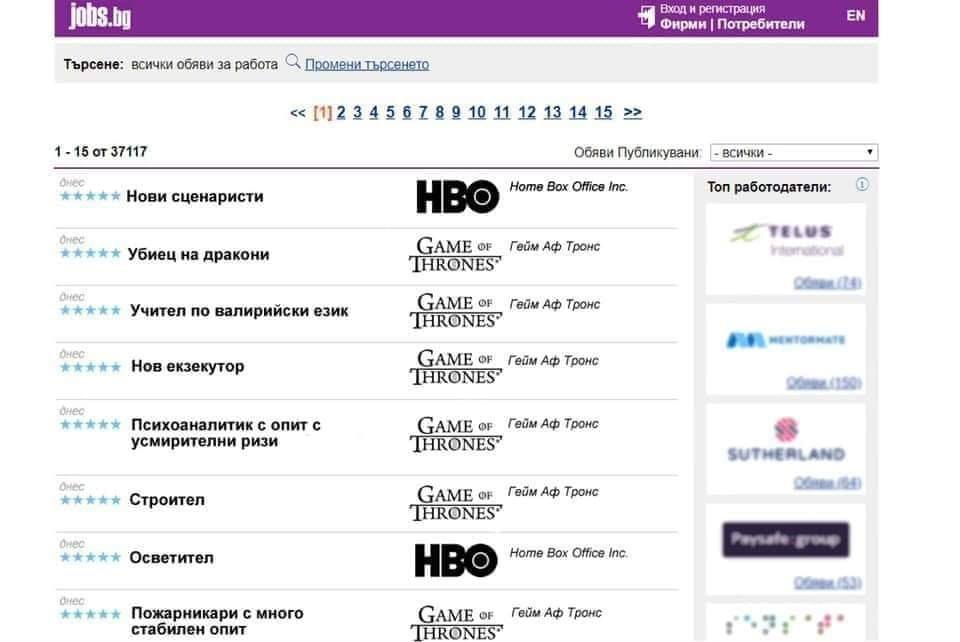Click the Промени търсенето link
The width and height of the screenshot is (960, 642).
[367, 64]
